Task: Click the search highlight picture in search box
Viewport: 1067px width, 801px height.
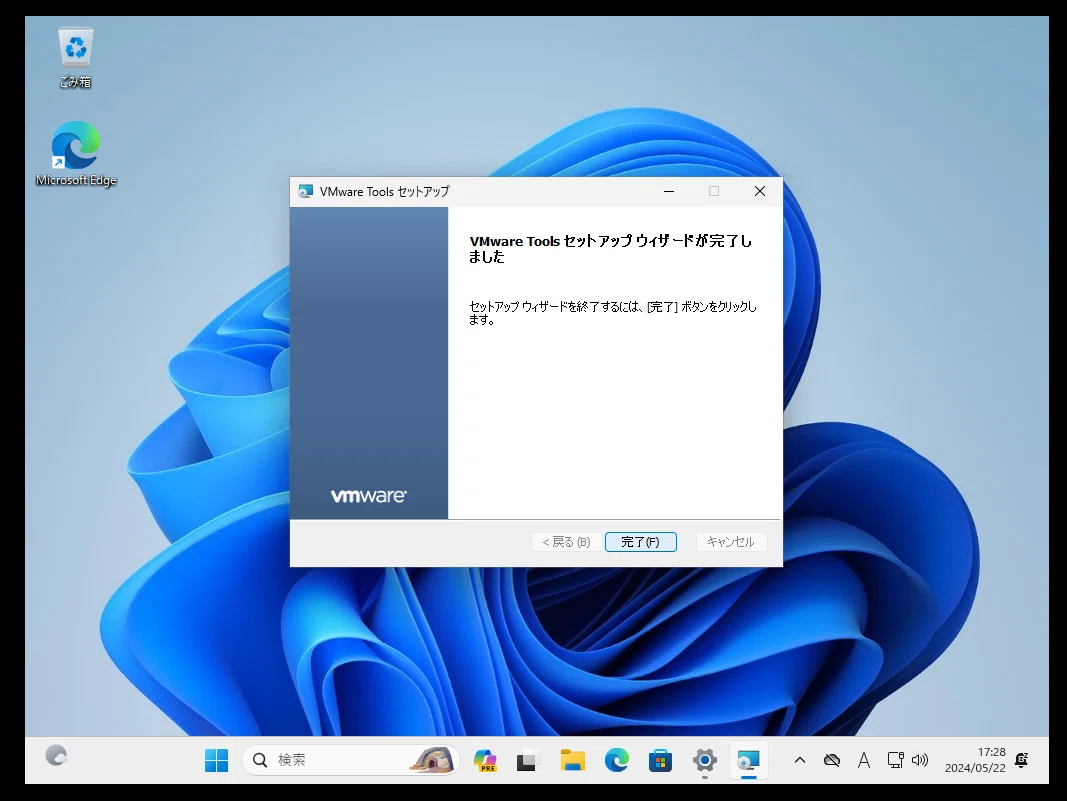Action: pyautogui.click(x=433, y=760)
